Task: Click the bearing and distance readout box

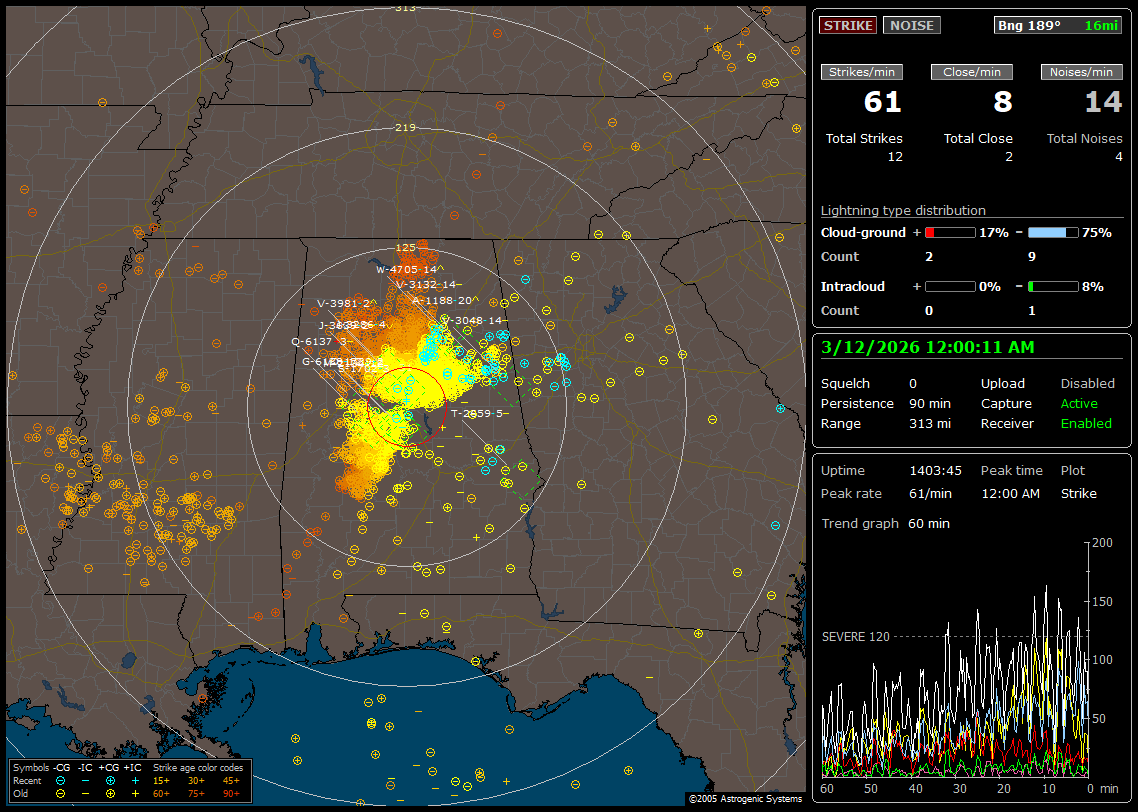Action: (1058, 25)
